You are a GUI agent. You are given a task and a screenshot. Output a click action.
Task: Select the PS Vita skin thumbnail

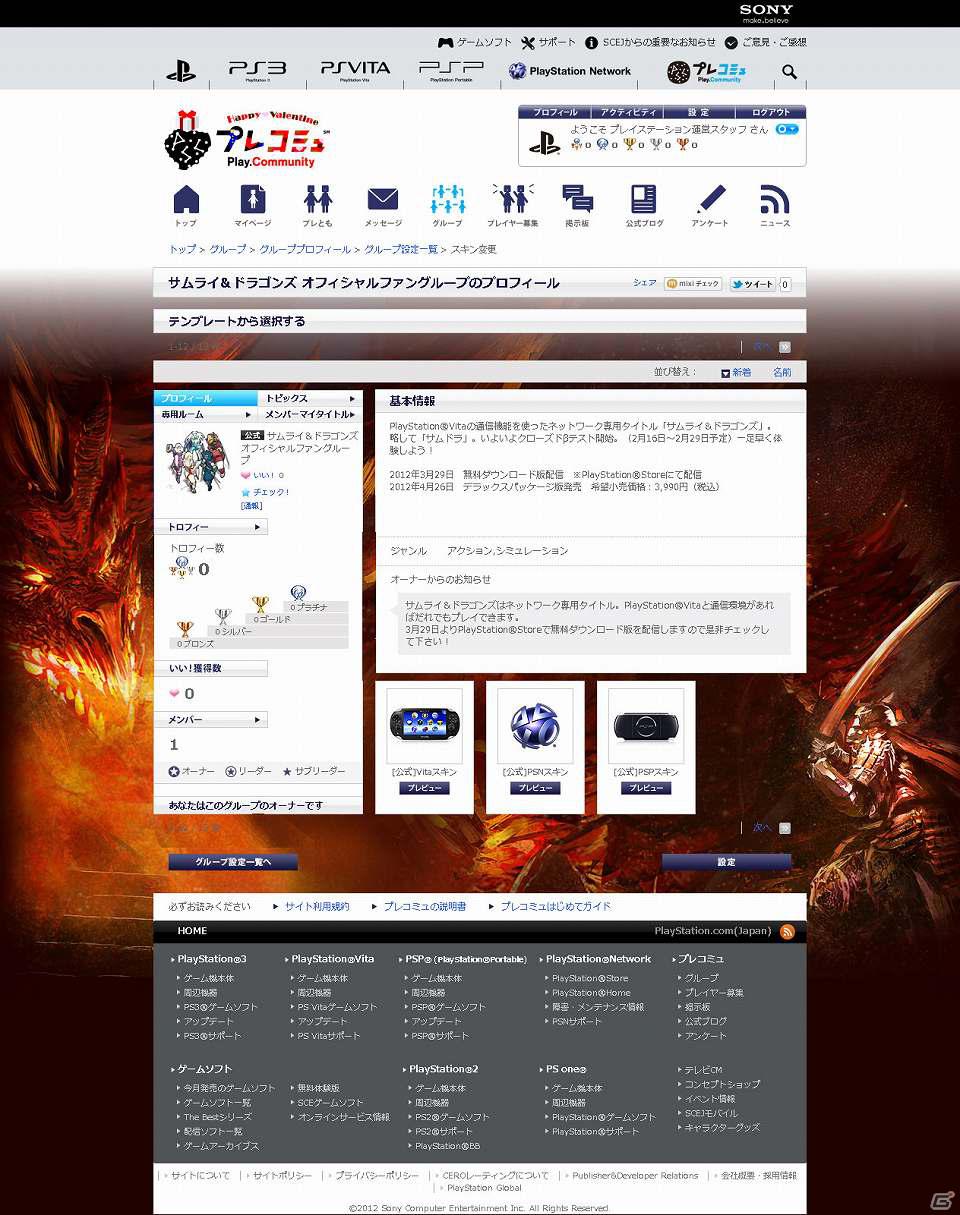click(424, 726)
